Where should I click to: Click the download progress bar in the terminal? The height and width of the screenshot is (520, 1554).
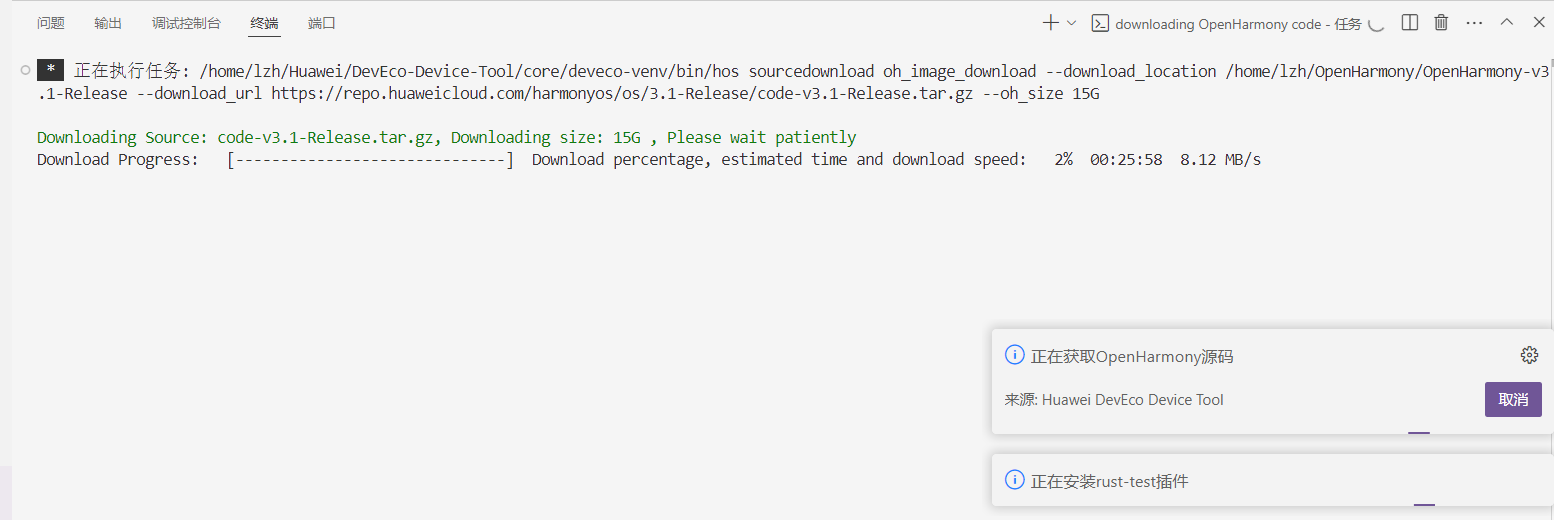(370, 159)
